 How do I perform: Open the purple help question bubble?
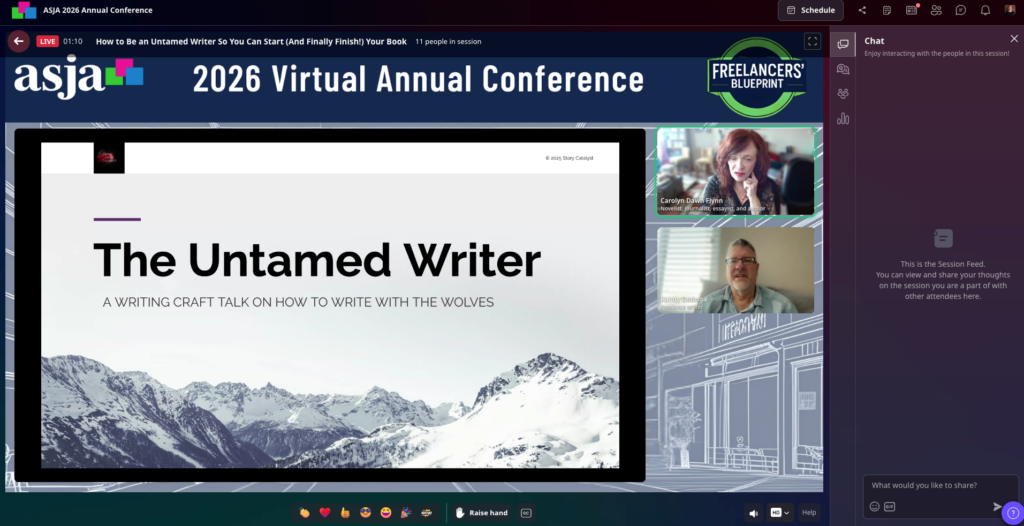click(1013, 513)
